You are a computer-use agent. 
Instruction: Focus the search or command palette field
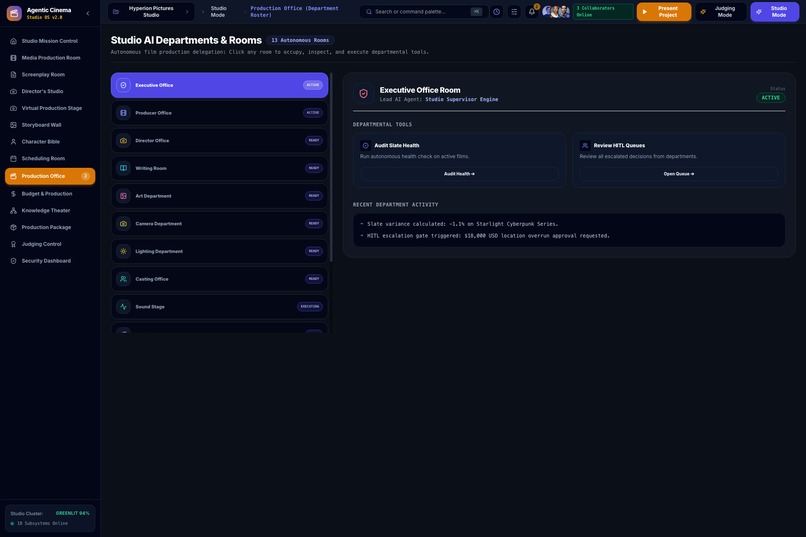[x=424, y=12]
